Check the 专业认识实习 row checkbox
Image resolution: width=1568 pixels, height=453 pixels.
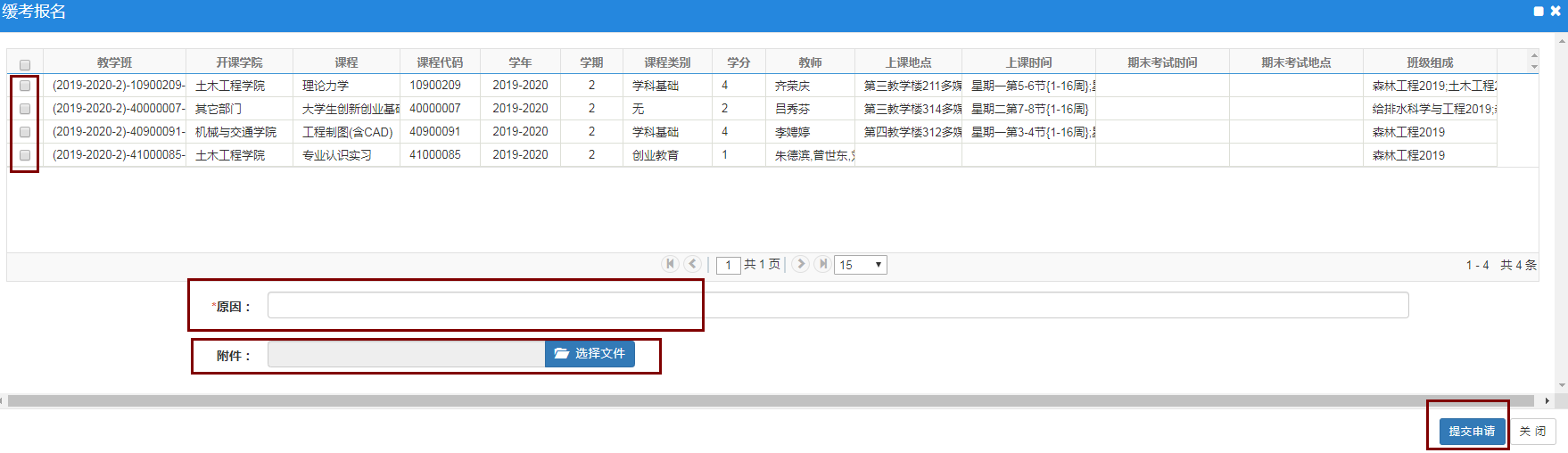25,155
